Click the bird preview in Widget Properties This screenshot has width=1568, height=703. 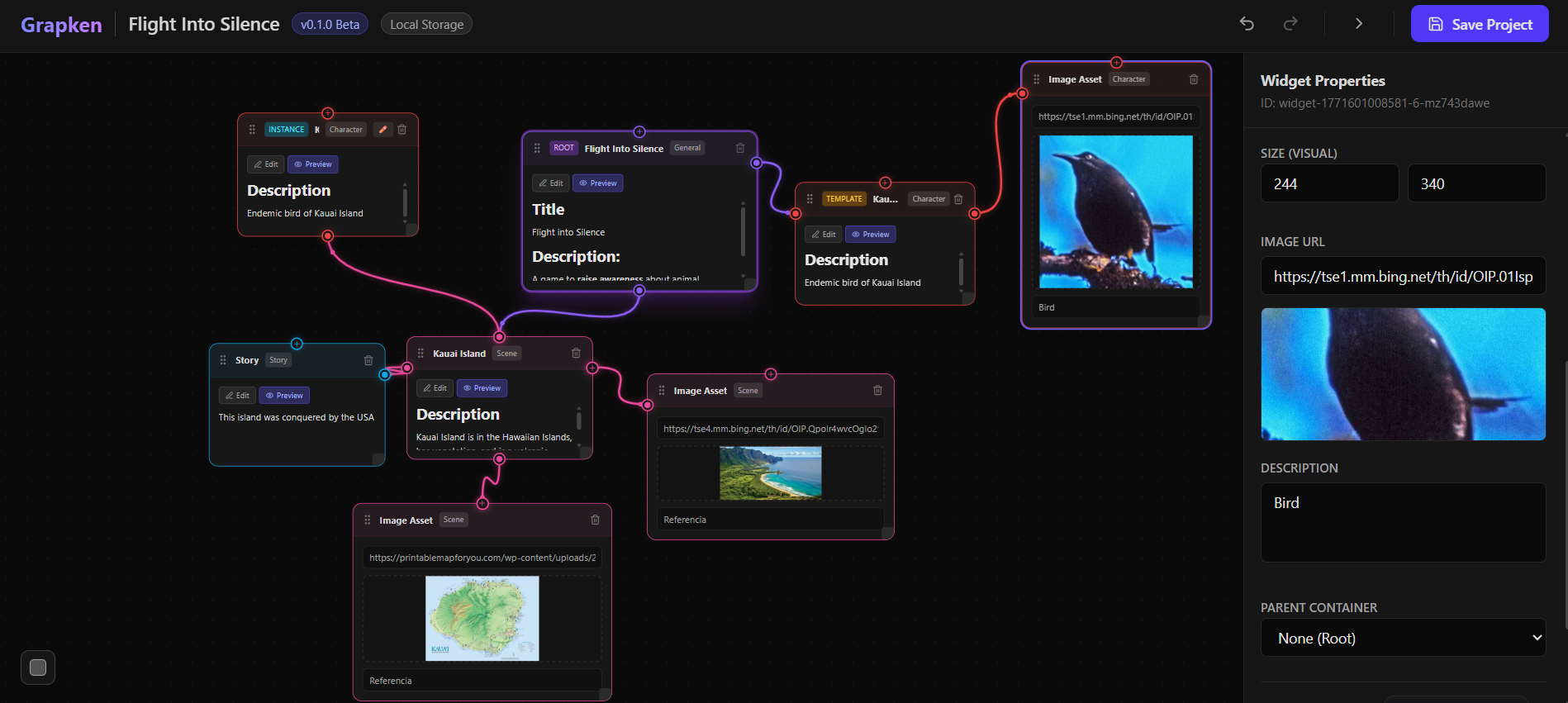(x=1403, y=374)
